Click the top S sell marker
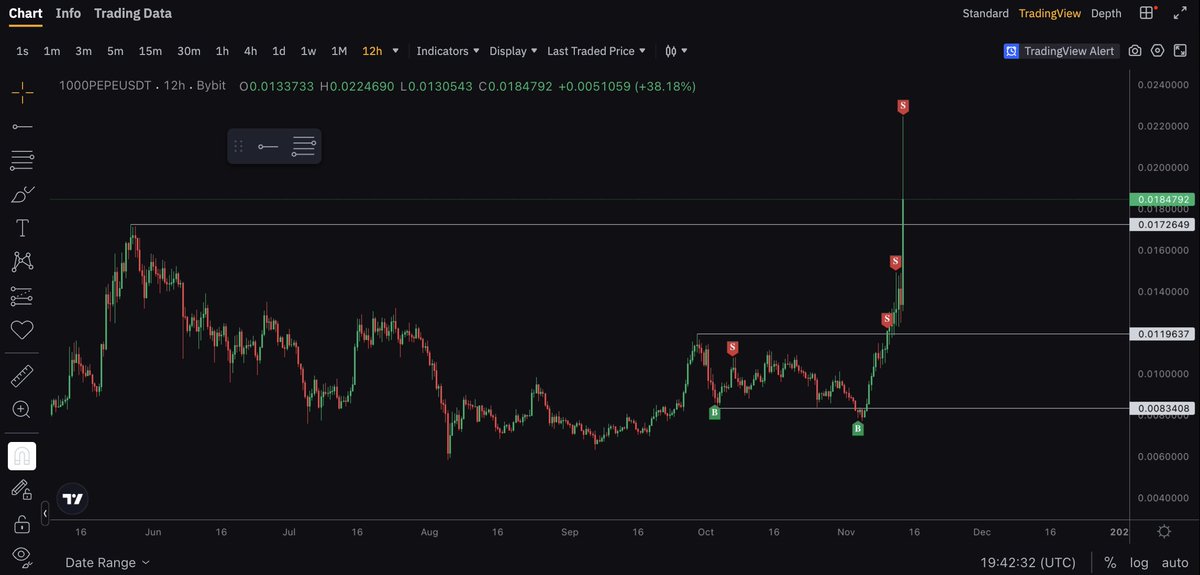The width and height of the screenshot is (1200, 575). [x=903, y=106]
